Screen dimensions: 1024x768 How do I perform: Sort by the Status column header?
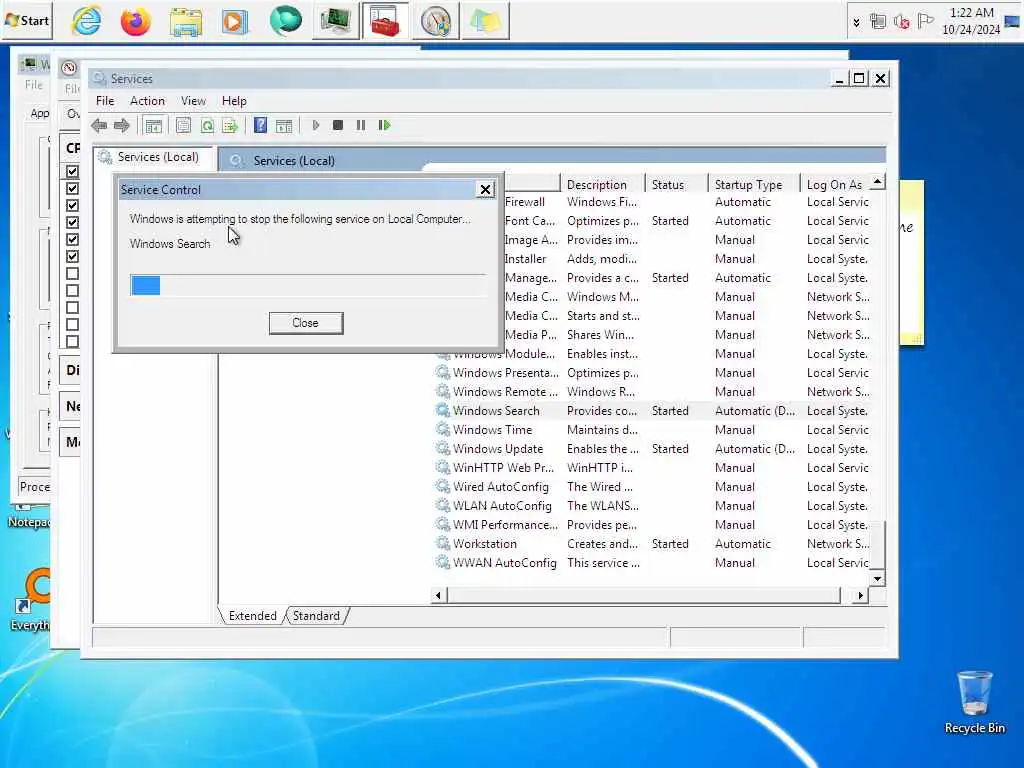[x=676, y=185]
